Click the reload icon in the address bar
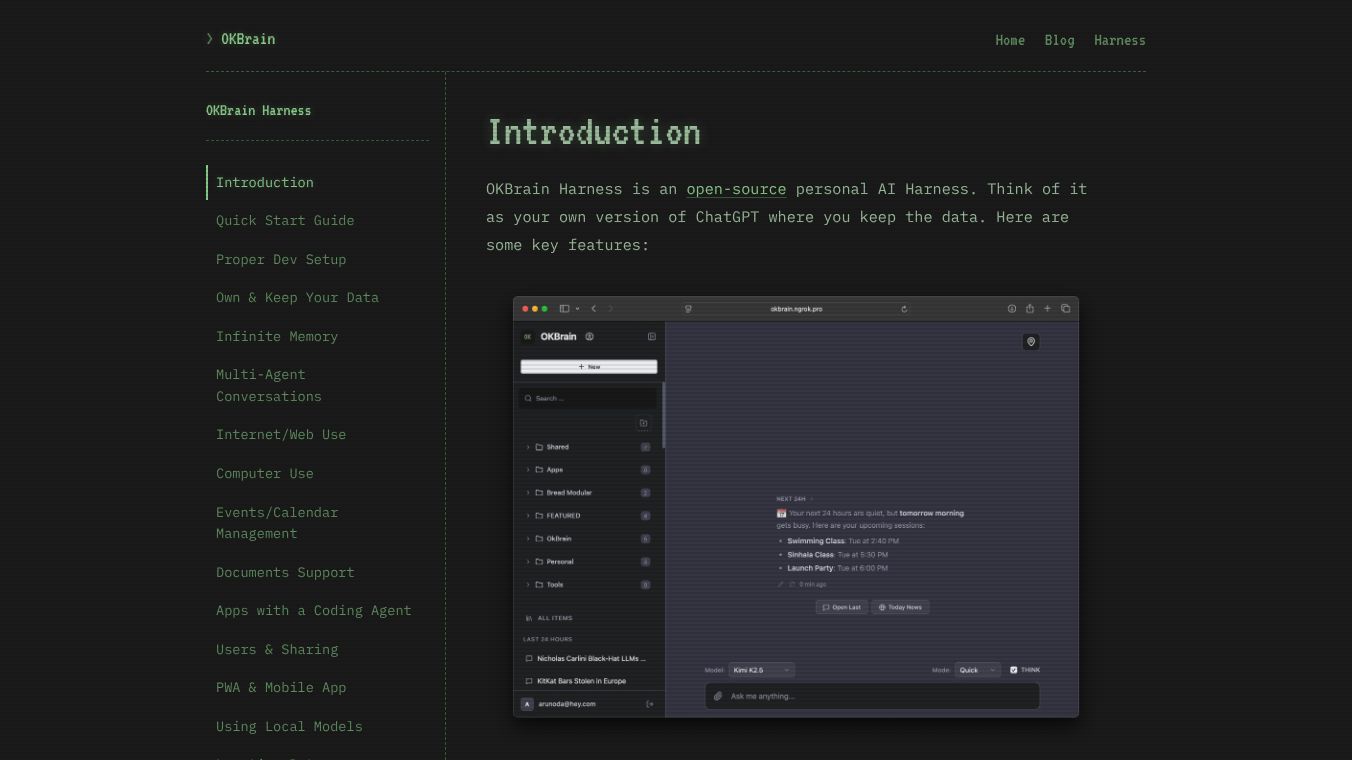Screen dimensions: 1352x760 click(904, 309)
